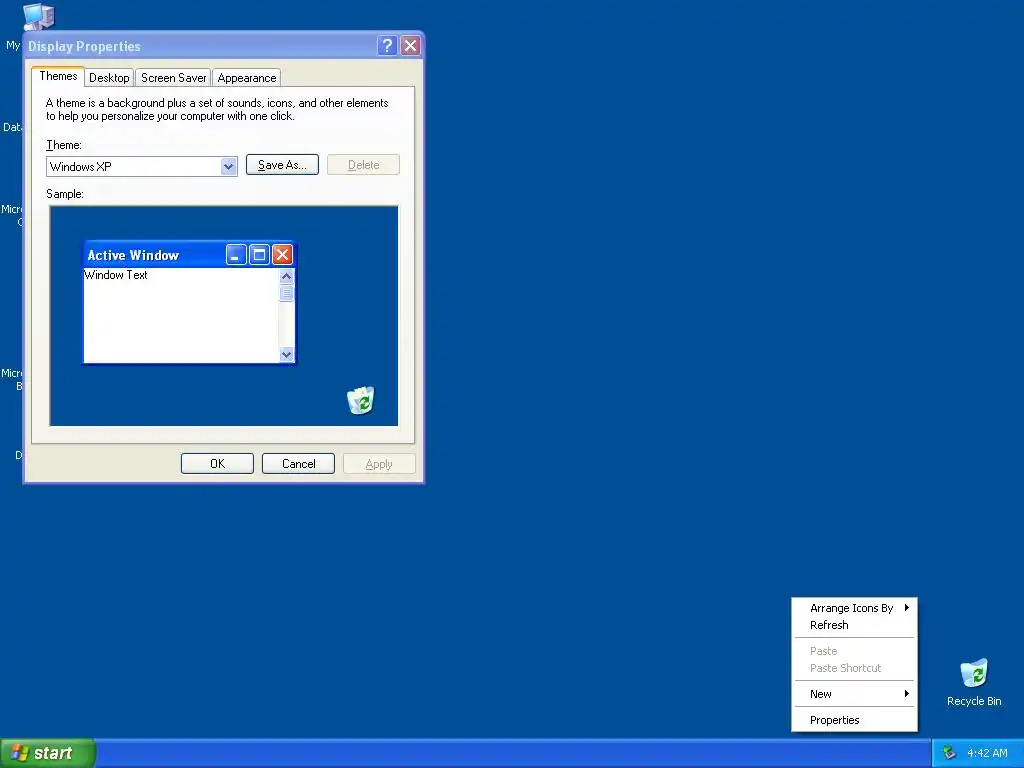Go to the Appearance tab
Image resolution: width=1024 pixels, height=768 pixels.
coord(247,78)
